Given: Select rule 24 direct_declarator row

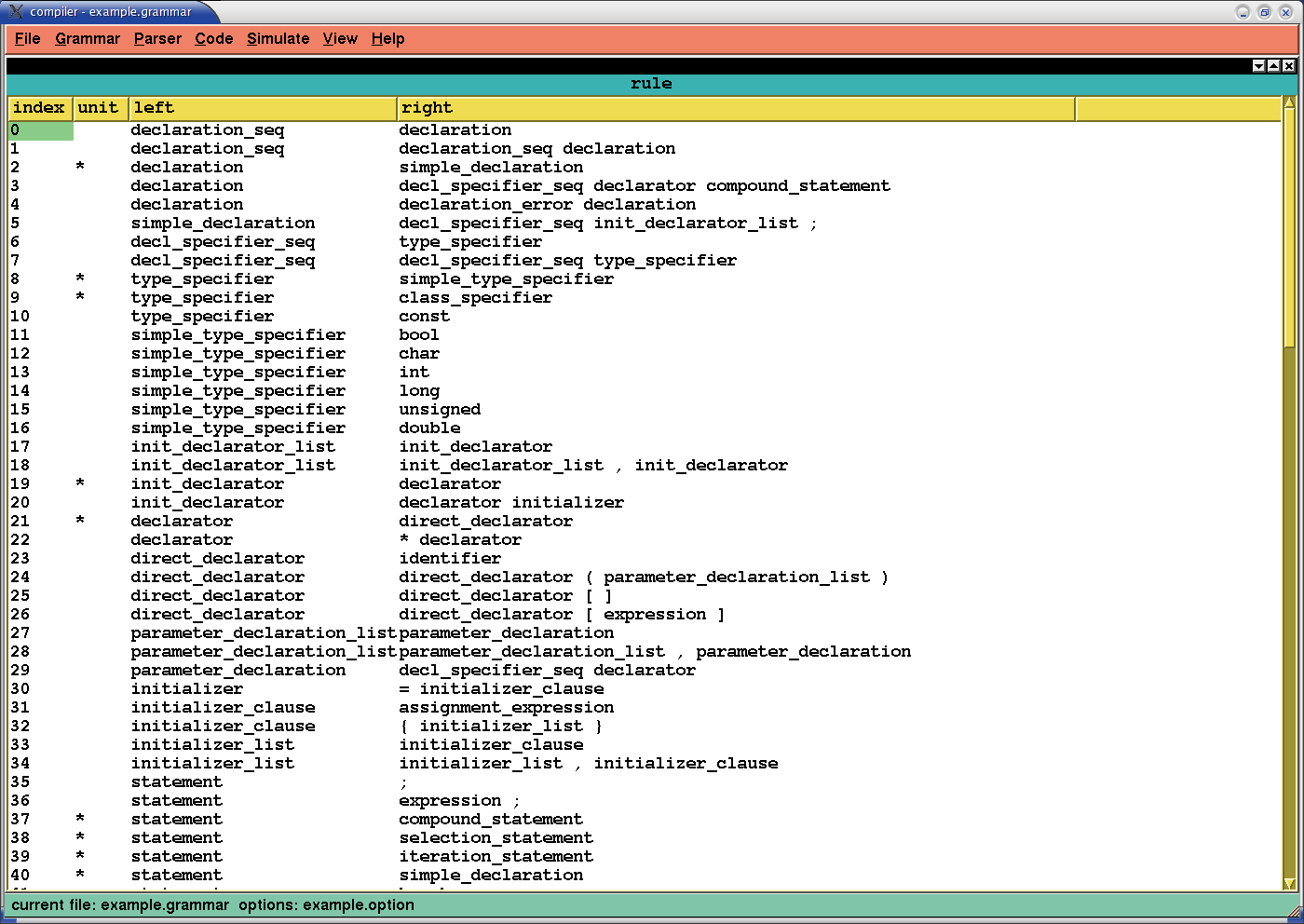Looking at the screenshot, I should click(217, 577).
